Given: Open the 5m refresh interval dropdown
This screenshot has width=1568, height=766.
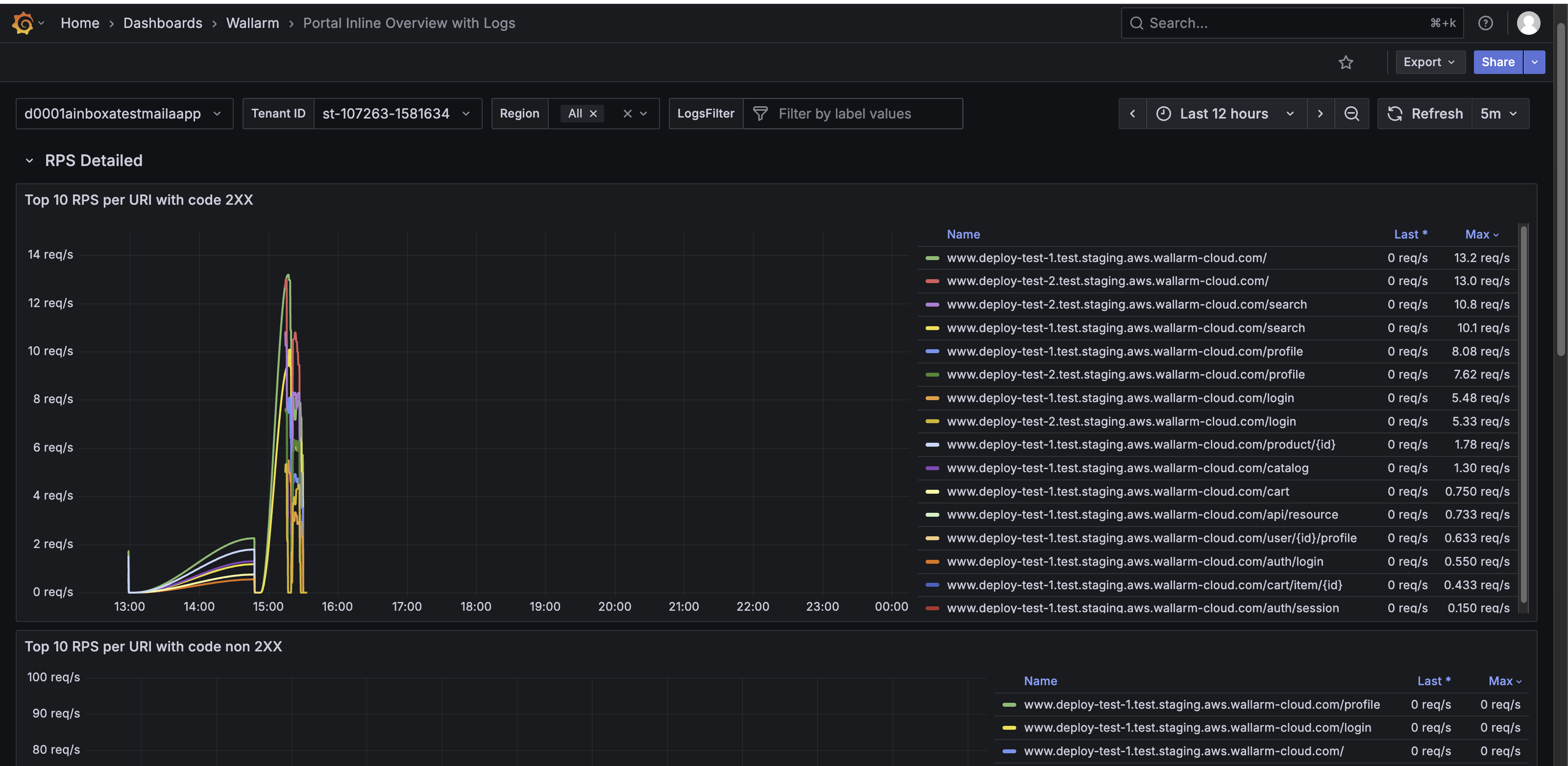Looking at the screenshot, I should [x=1498, y=114].
